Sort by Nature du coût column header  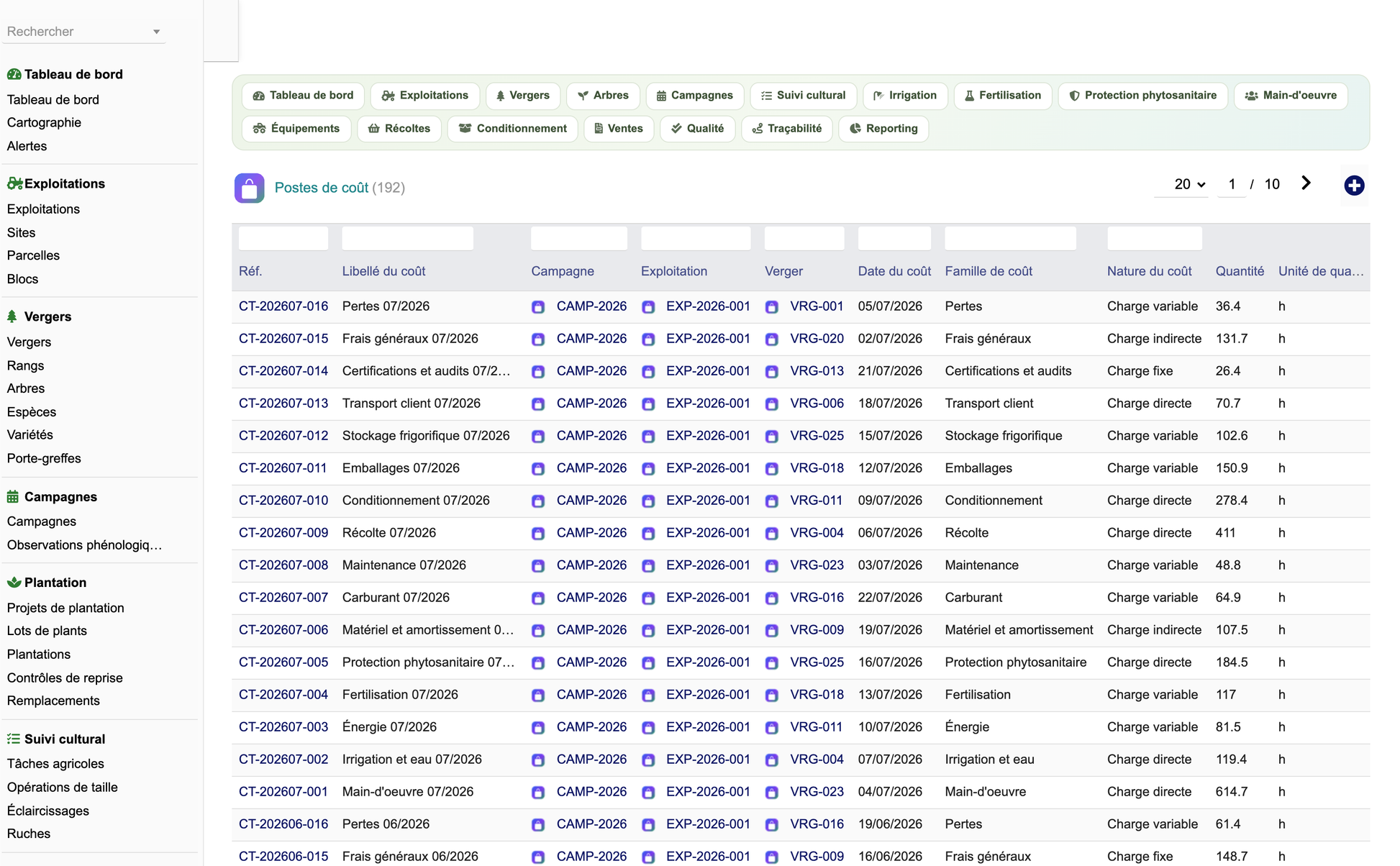[1150, 271]
